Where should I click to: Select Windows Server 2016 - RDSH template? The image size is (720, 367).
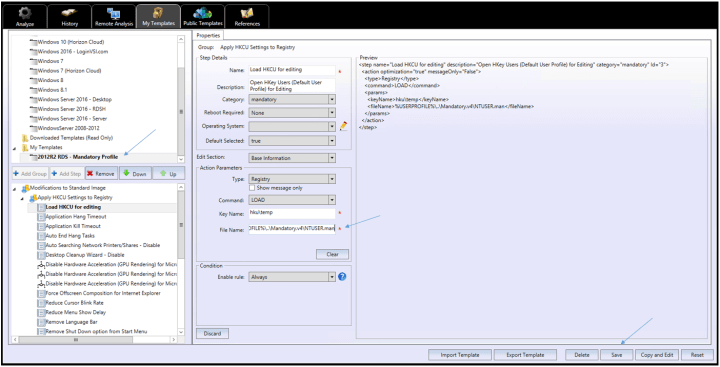[x=73, y=109]
